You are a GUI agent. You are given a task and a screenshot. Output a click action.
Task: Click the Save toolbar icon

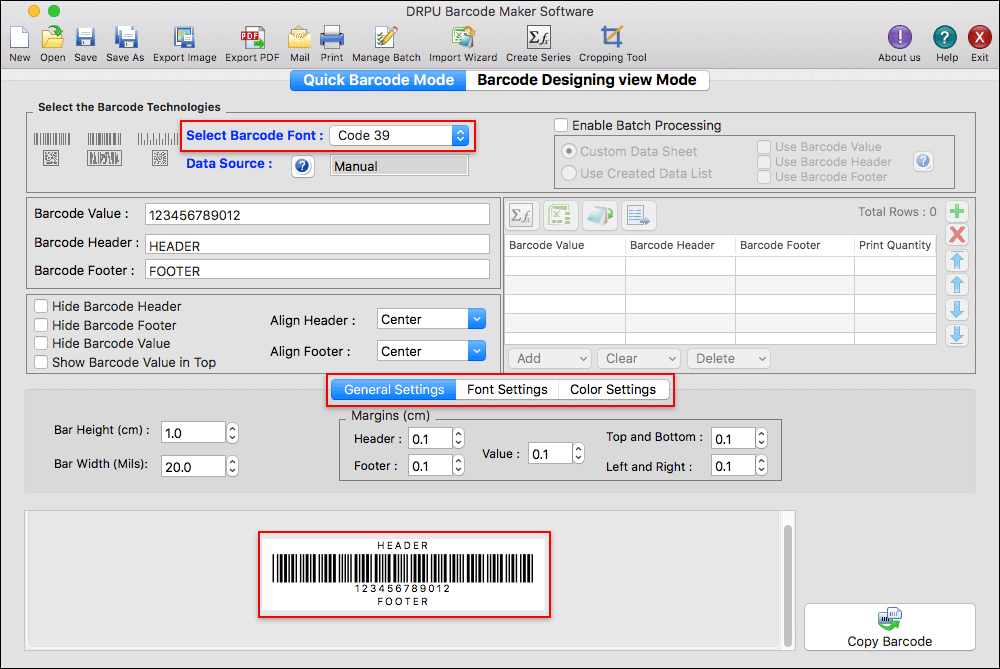[x=85, y=38]
